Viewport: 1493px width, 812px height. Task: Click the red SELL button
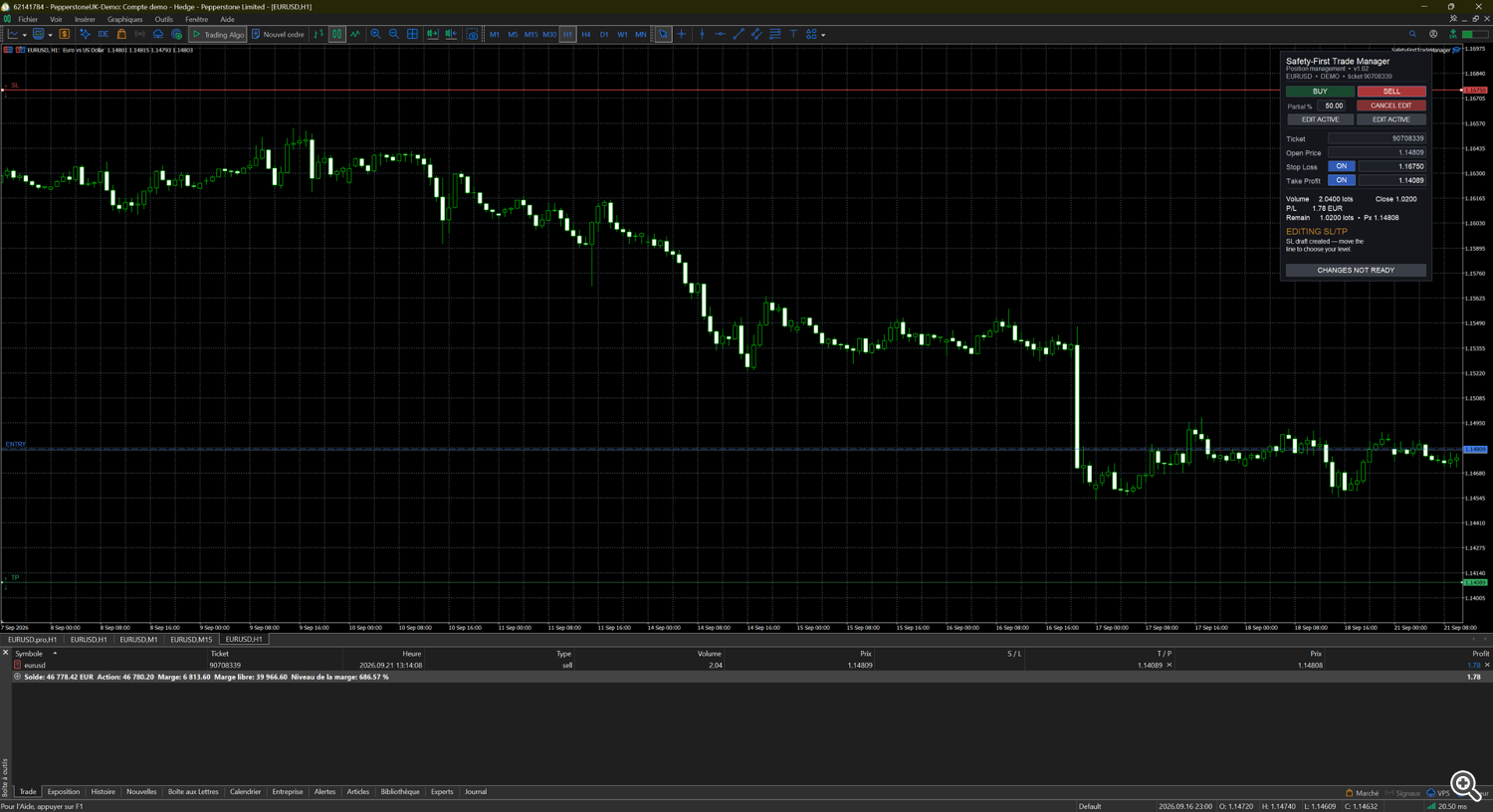pyautogui.click(x=1391, y=92)
